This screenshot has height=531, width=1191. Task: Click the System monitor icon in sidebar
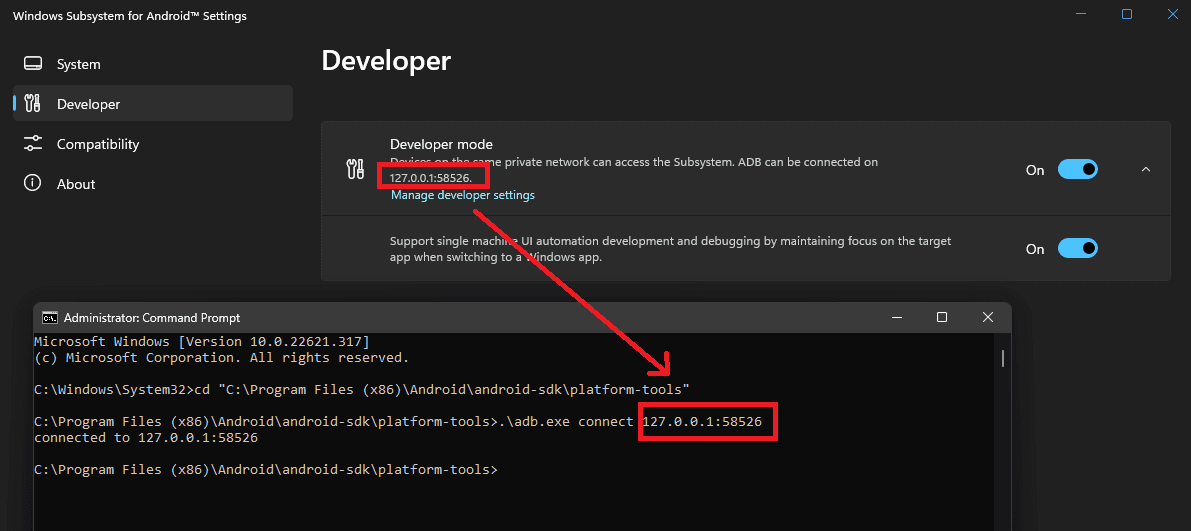(x=32, y=64)
